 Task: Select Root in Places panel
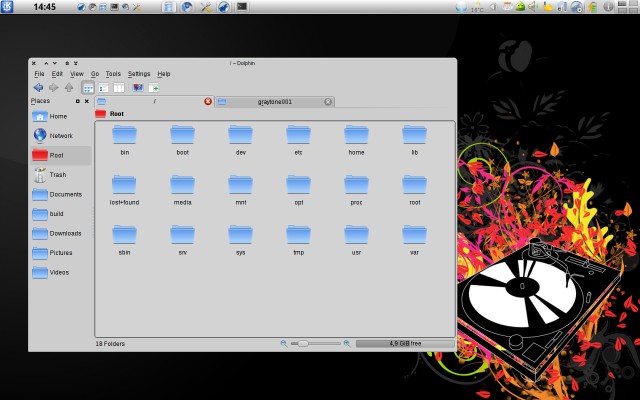pos(61,155)
